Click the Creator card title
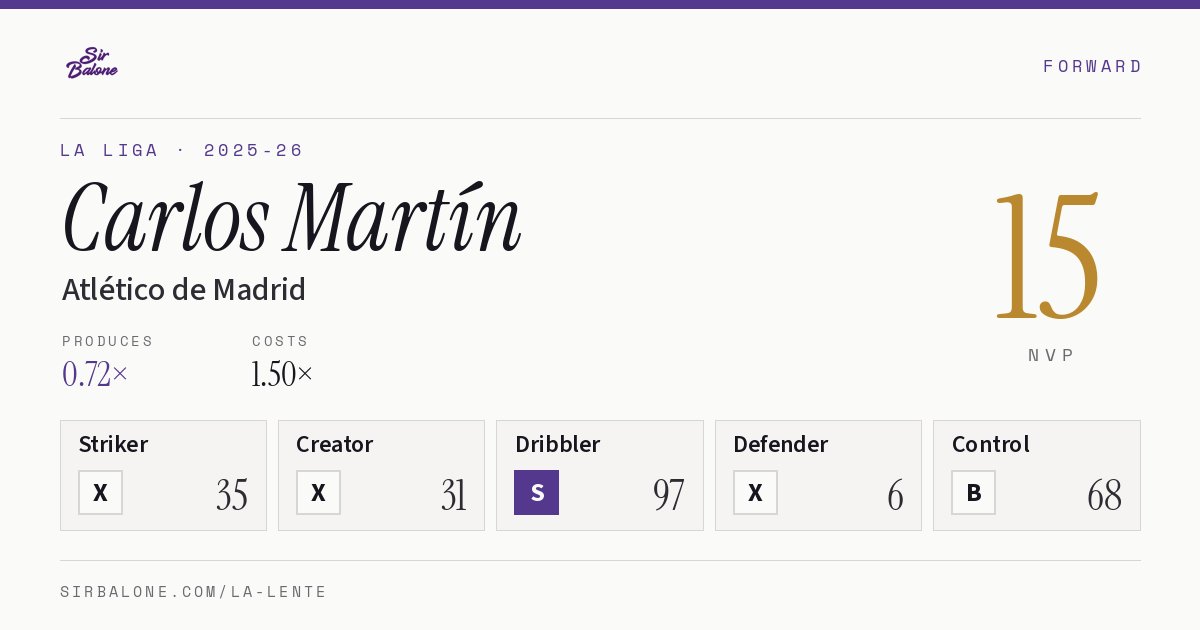The height and width of the screenshot is (630, 1200). (335, 444)
